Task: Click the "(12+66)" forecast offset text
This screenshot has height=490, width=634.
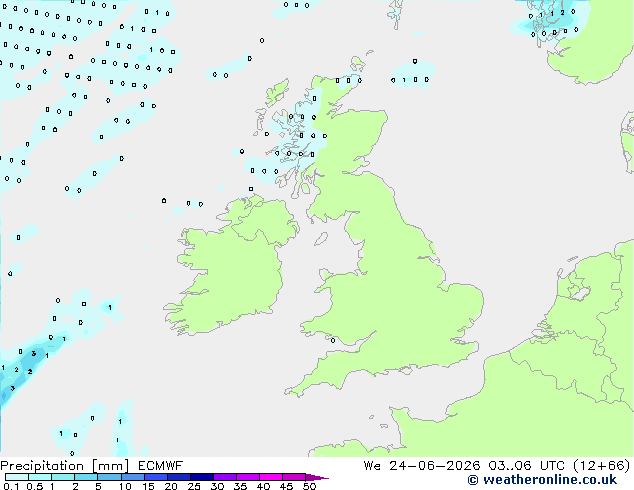Action: tap(602, 466)
